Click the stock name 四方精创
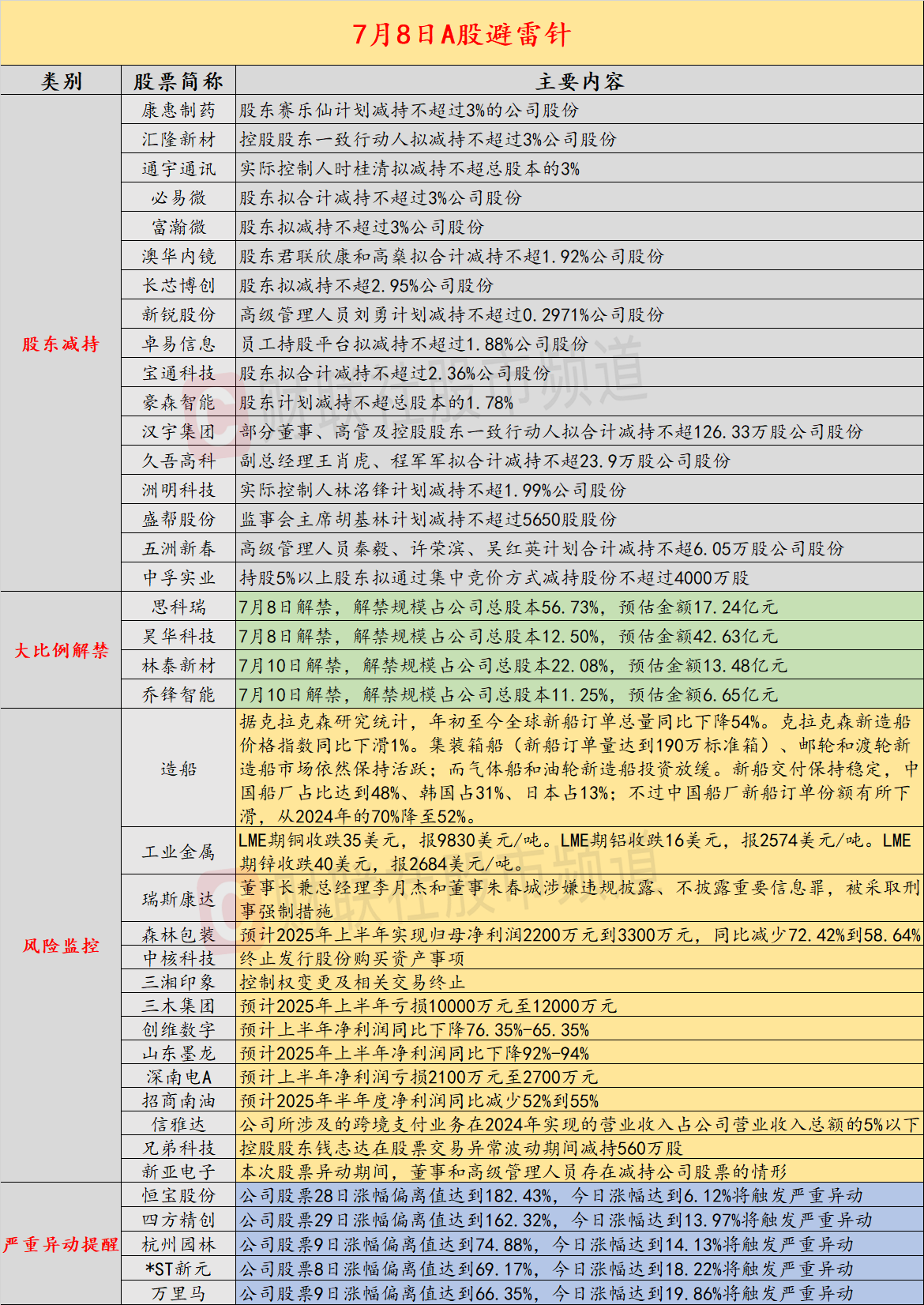 [x=178, y=1220]
